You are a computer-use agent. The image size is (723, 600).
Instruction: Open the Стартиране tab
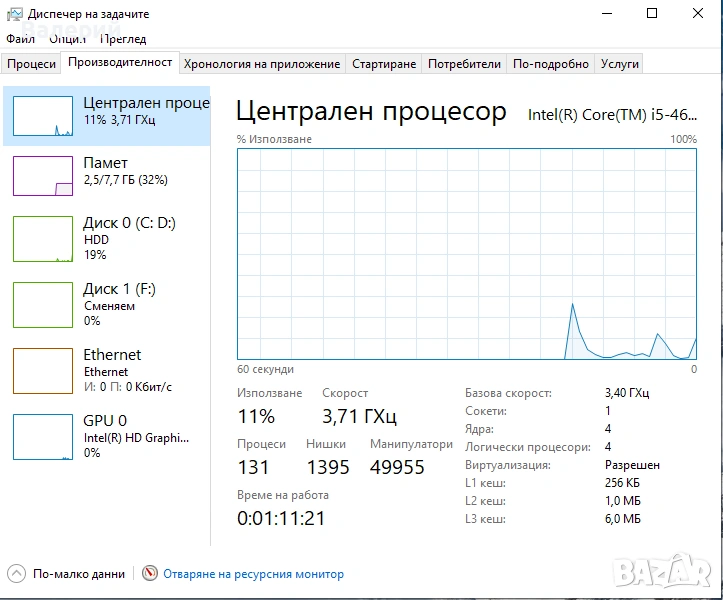(383, 64)
